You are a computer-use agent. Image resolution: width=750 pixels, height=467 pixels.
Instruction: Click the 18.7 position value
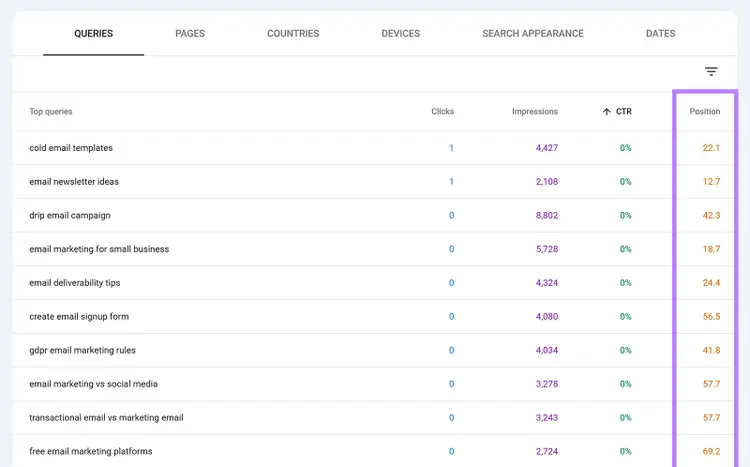tap(711, 249)
